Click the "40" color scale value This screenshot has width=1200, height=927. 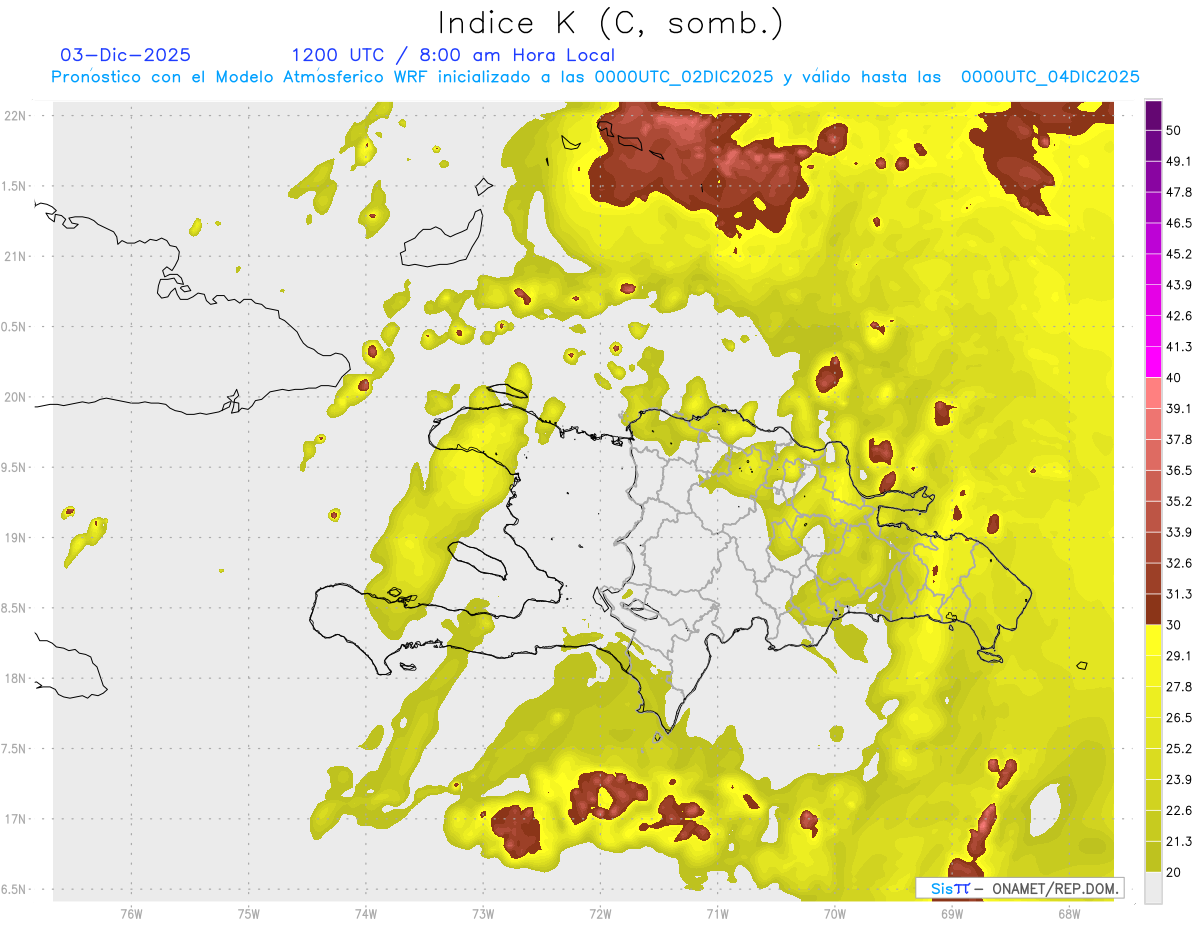1175,378
